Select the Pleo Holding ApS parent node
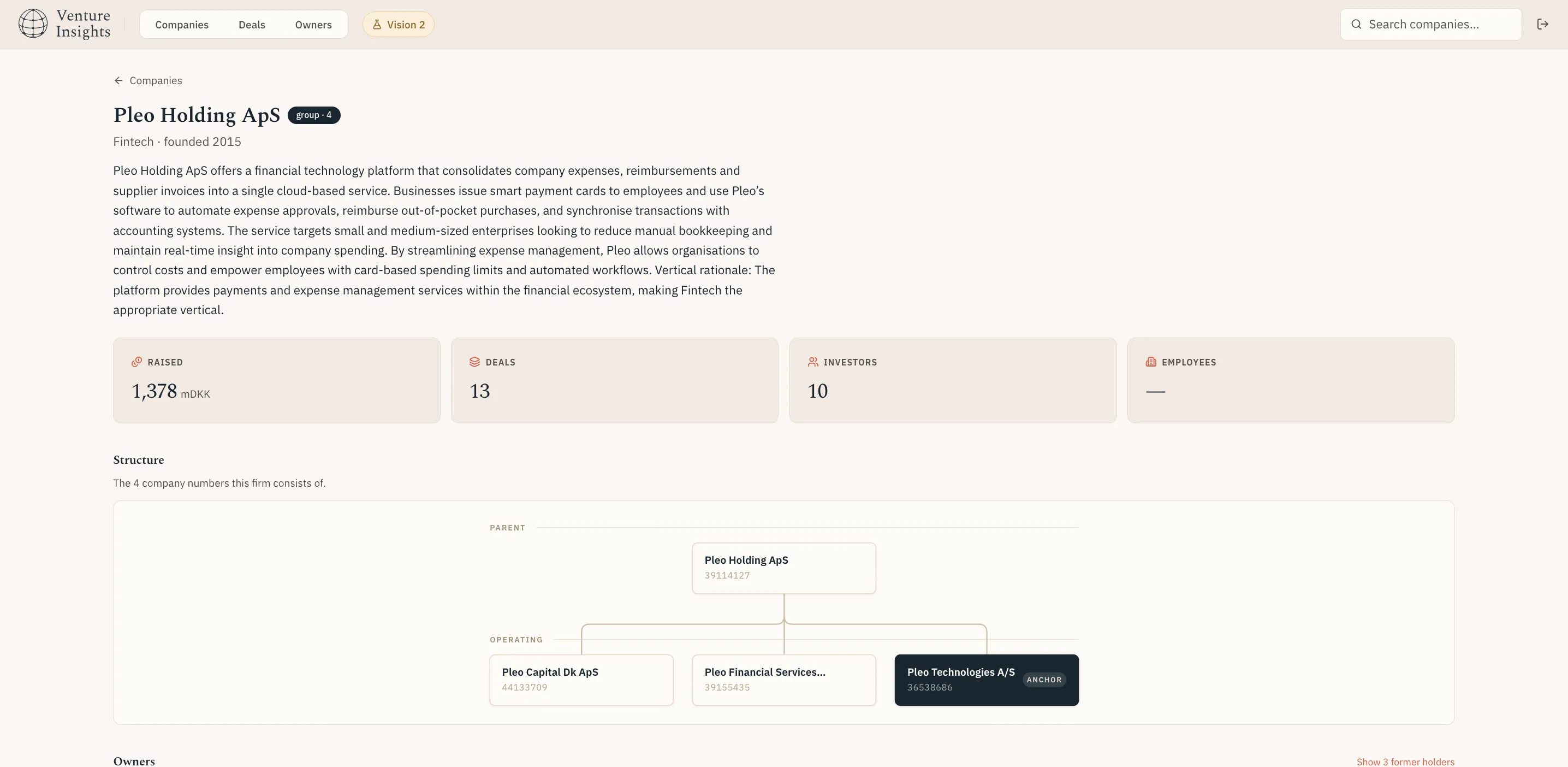 784,568
